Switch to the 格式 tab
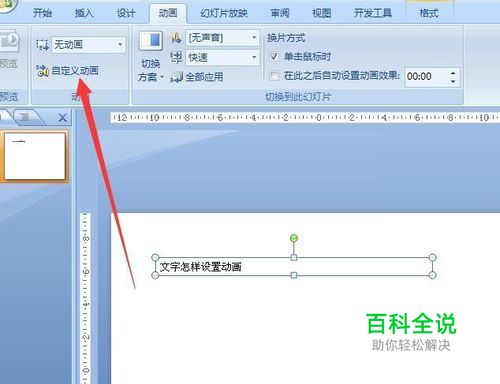 [429, 13]
